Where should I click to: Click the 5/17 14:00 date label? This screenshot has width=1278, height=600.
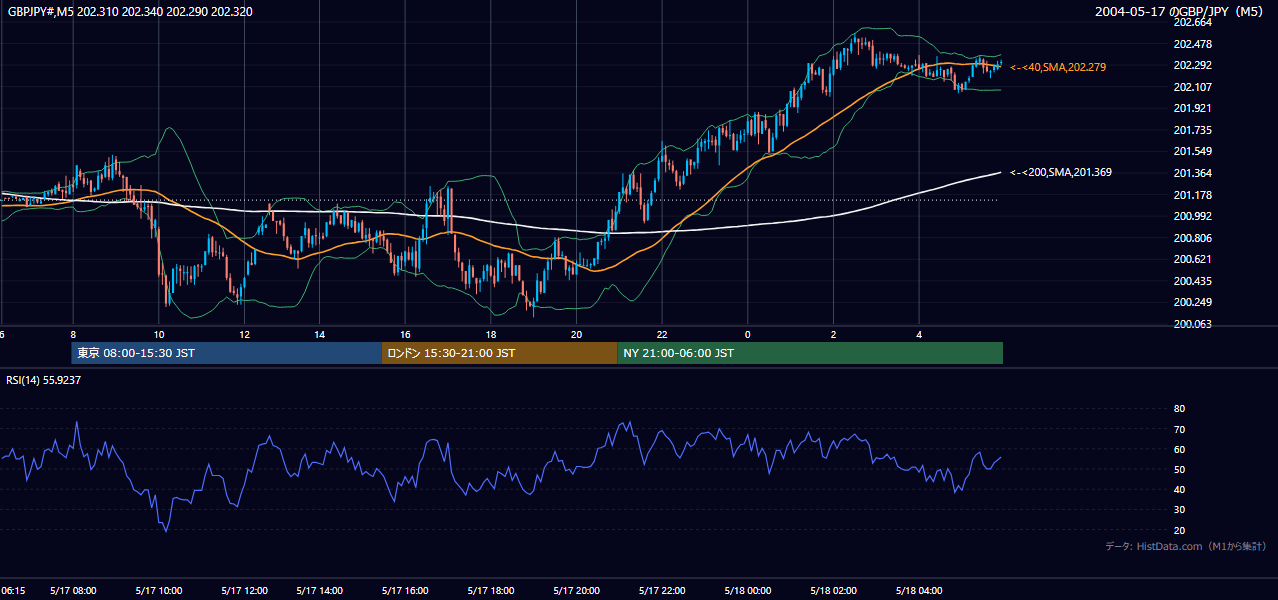319,591
